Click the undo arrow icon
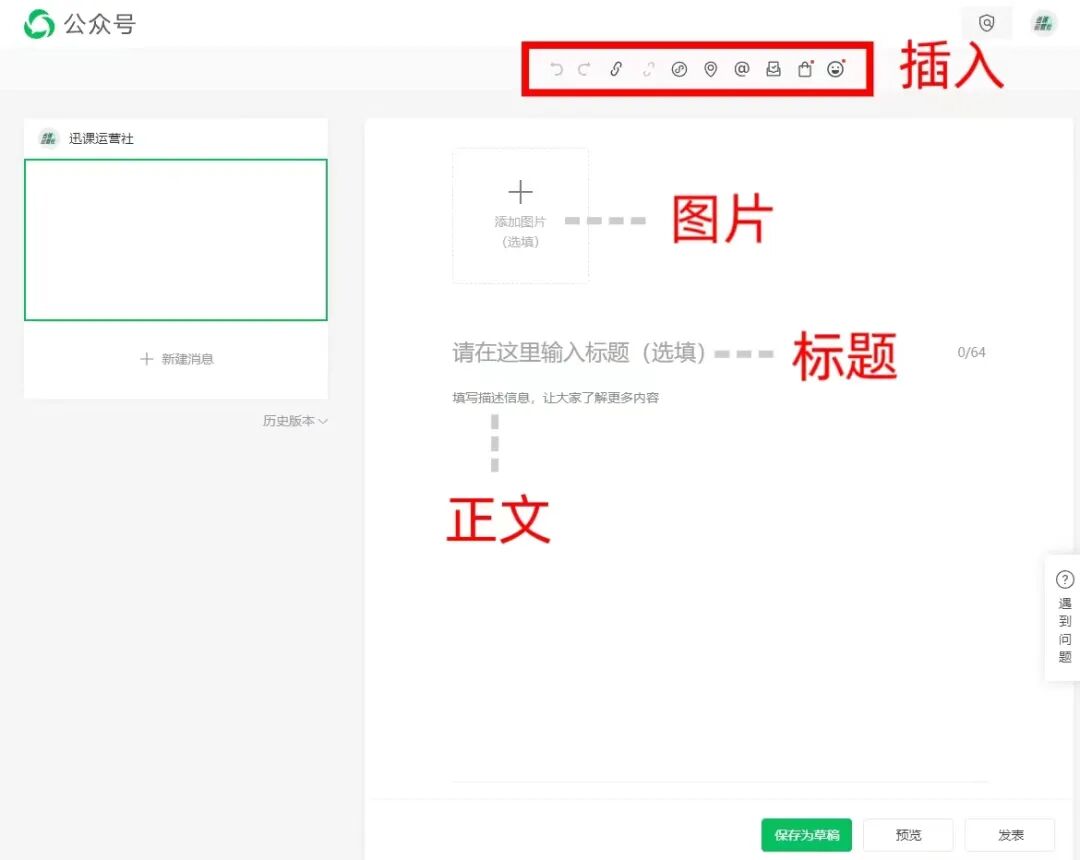The height and width of the screenshot is (860, 1080). [x=558, y=69]
